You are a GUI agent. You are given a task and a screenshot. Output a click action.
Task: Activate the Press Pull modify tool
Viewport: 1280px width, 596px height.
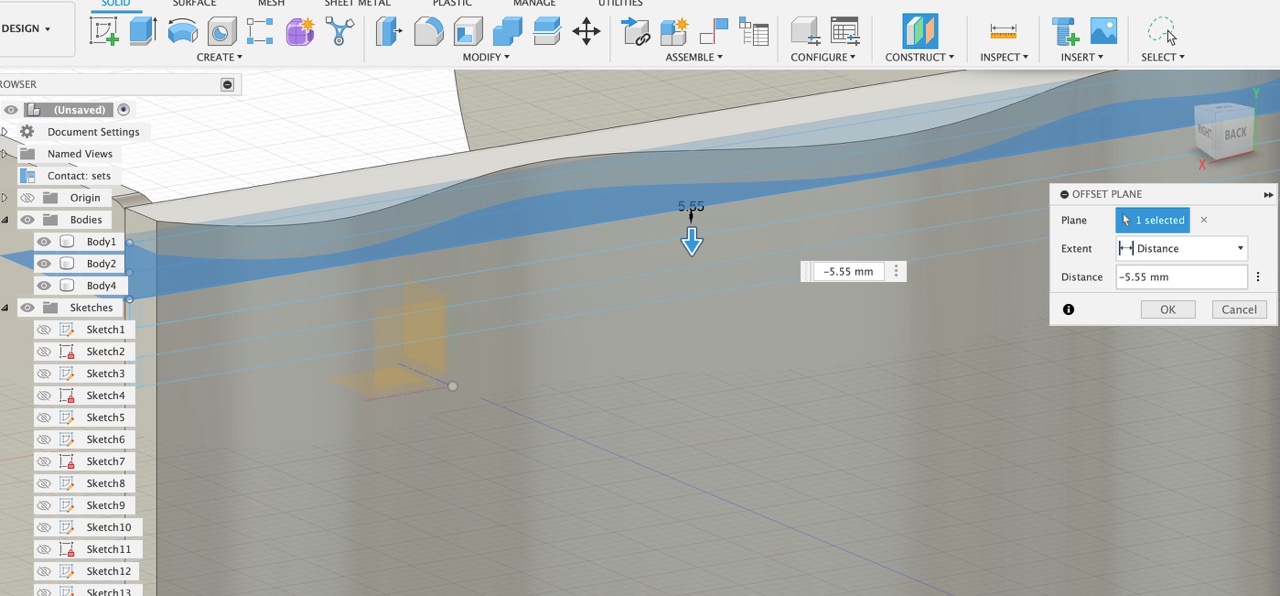tap(388, 32)
